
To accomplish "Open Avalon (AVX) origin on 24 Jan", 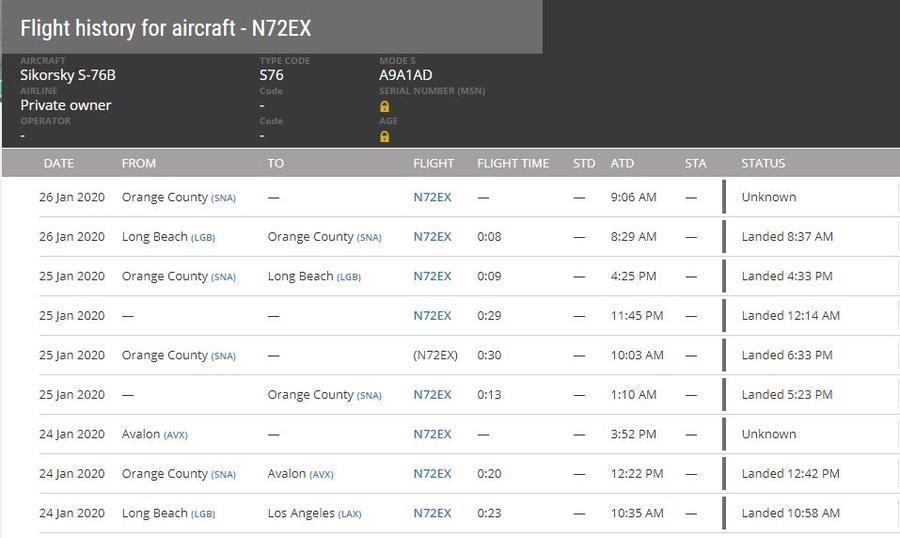I will 154,434.
